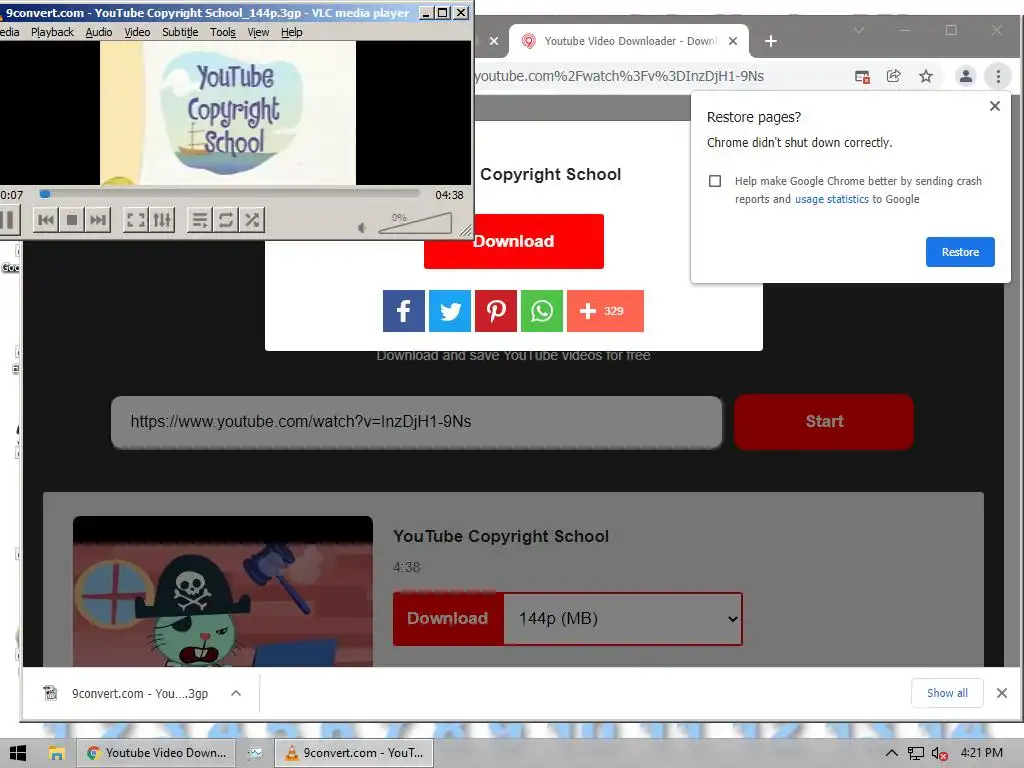Check the crash reports sending checkbox
This screenshot has height=768, width=1024.
click(x=715, y=181)
